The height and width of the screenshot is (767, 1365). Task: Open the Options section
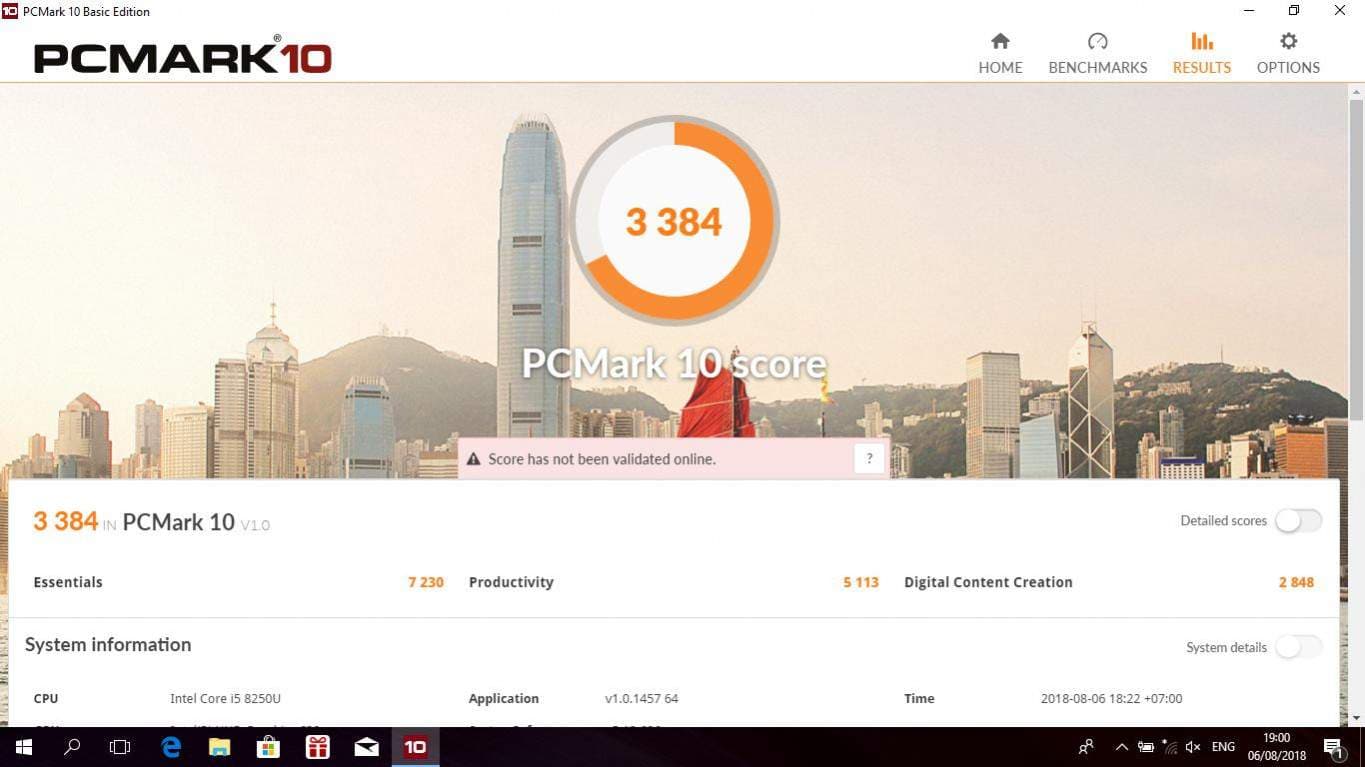(x=1288, y=54)
